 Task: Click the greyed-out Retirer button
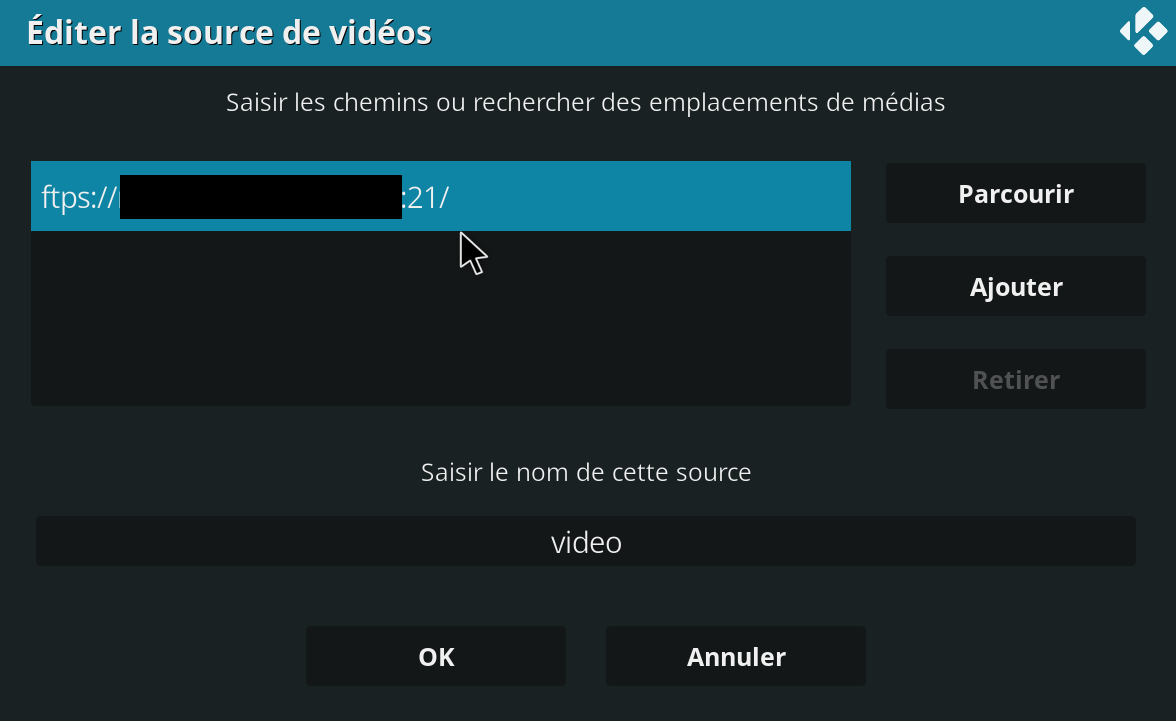[1016, 380]
